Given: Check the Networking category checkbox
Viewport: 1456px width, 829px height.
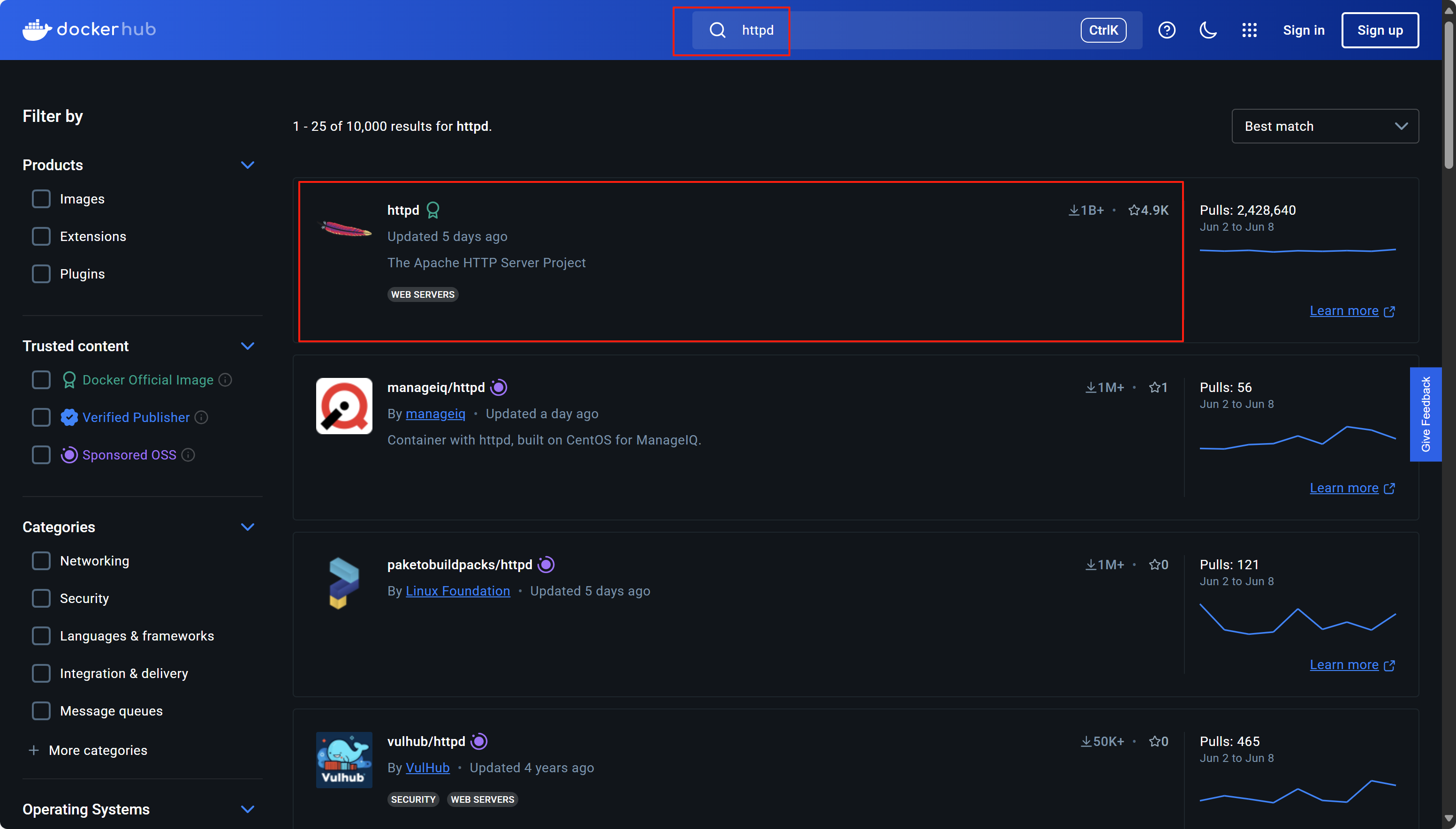Looking at the screenshot, I should point(41,561).
